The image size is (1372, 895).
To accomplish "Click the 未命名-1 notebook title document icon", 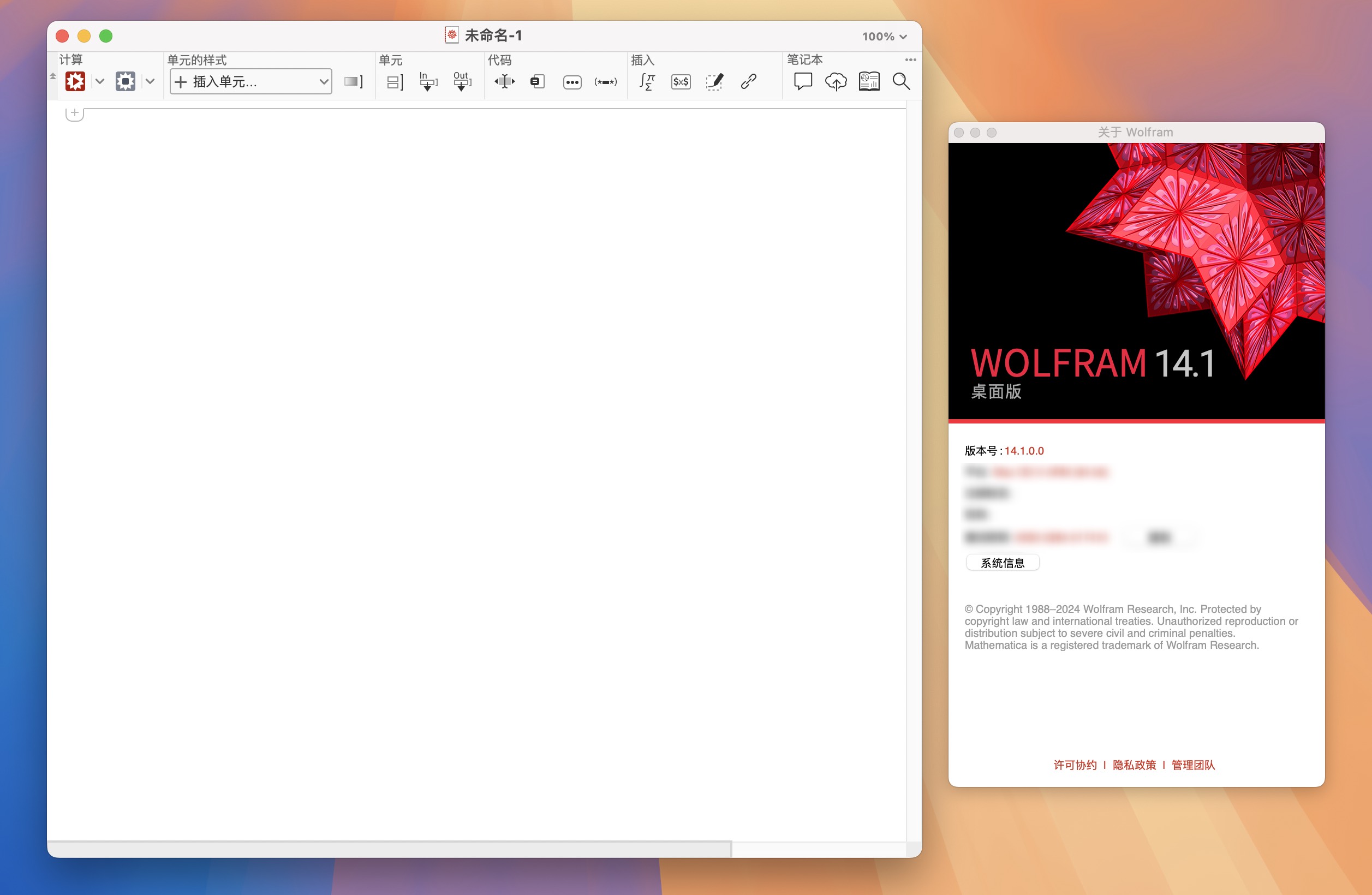I will click(x=451, y=35).
